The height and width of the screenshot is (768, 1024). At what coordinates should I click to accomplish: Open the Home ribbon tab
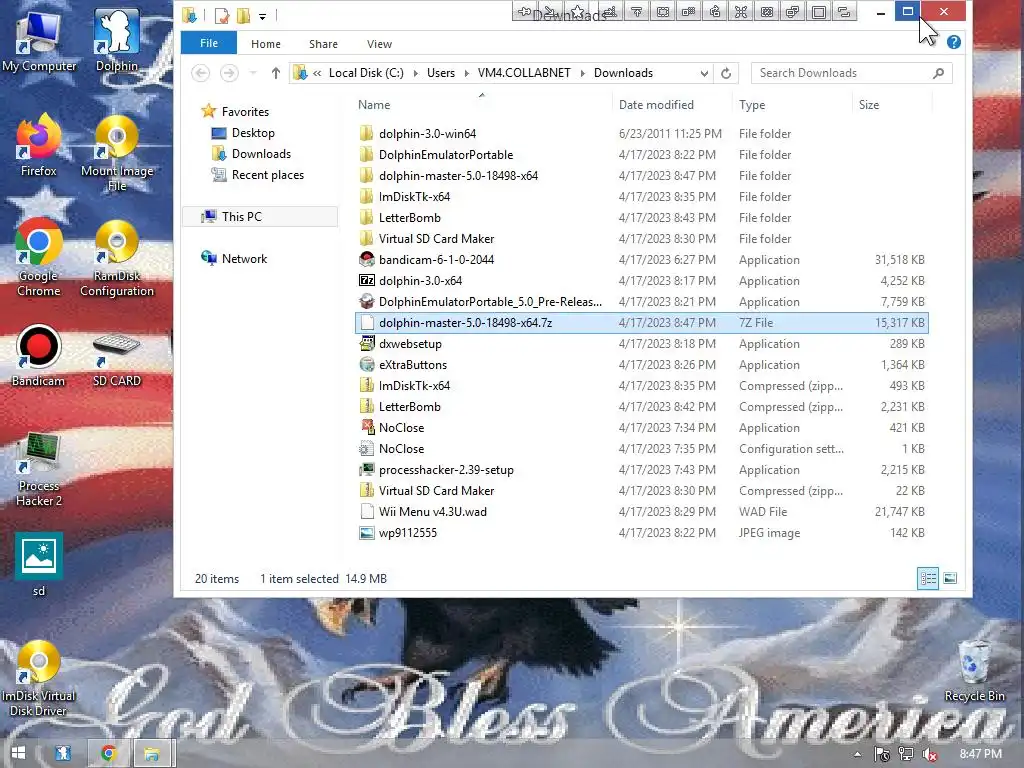pyautogui.click(x=266, y=44)
